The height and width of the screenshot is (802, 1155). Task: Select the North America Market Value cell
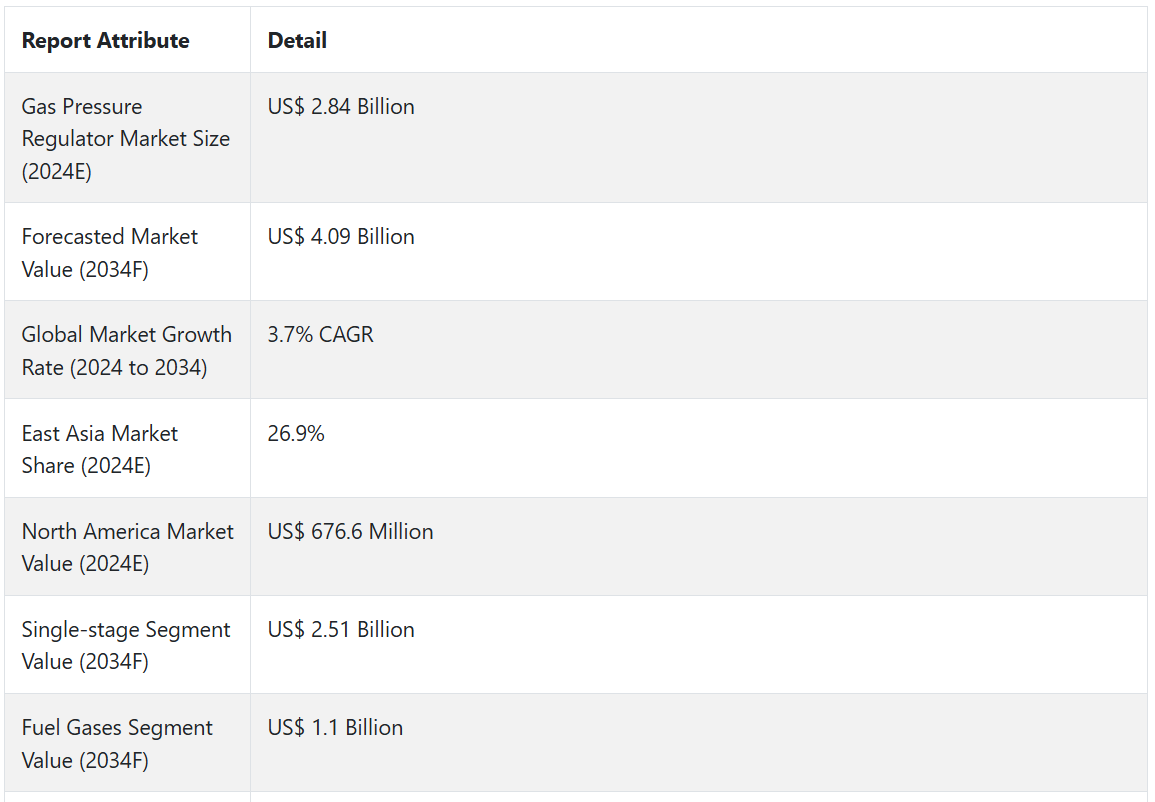(x=127, y=547)
